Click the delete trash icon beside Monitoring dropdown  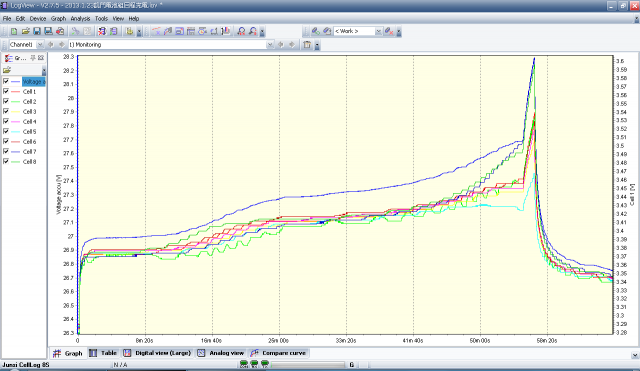click(x=307, y=44)
